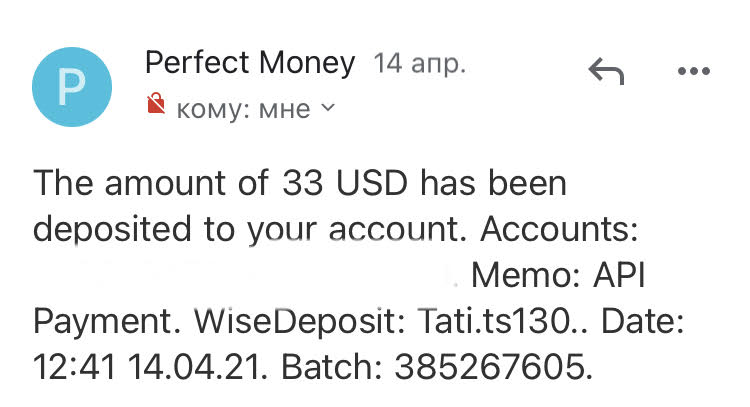Tap the reply arrow icon

(606, 71)
